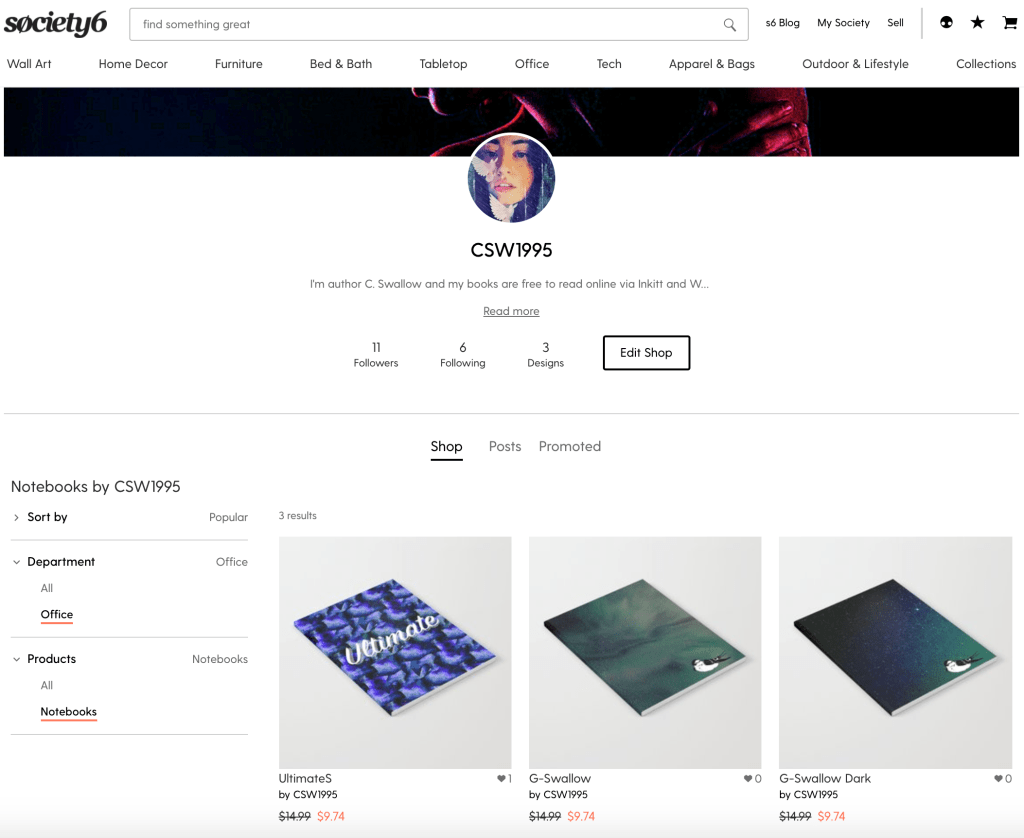Click the search magnifier icon

click(x=729, y=25)
